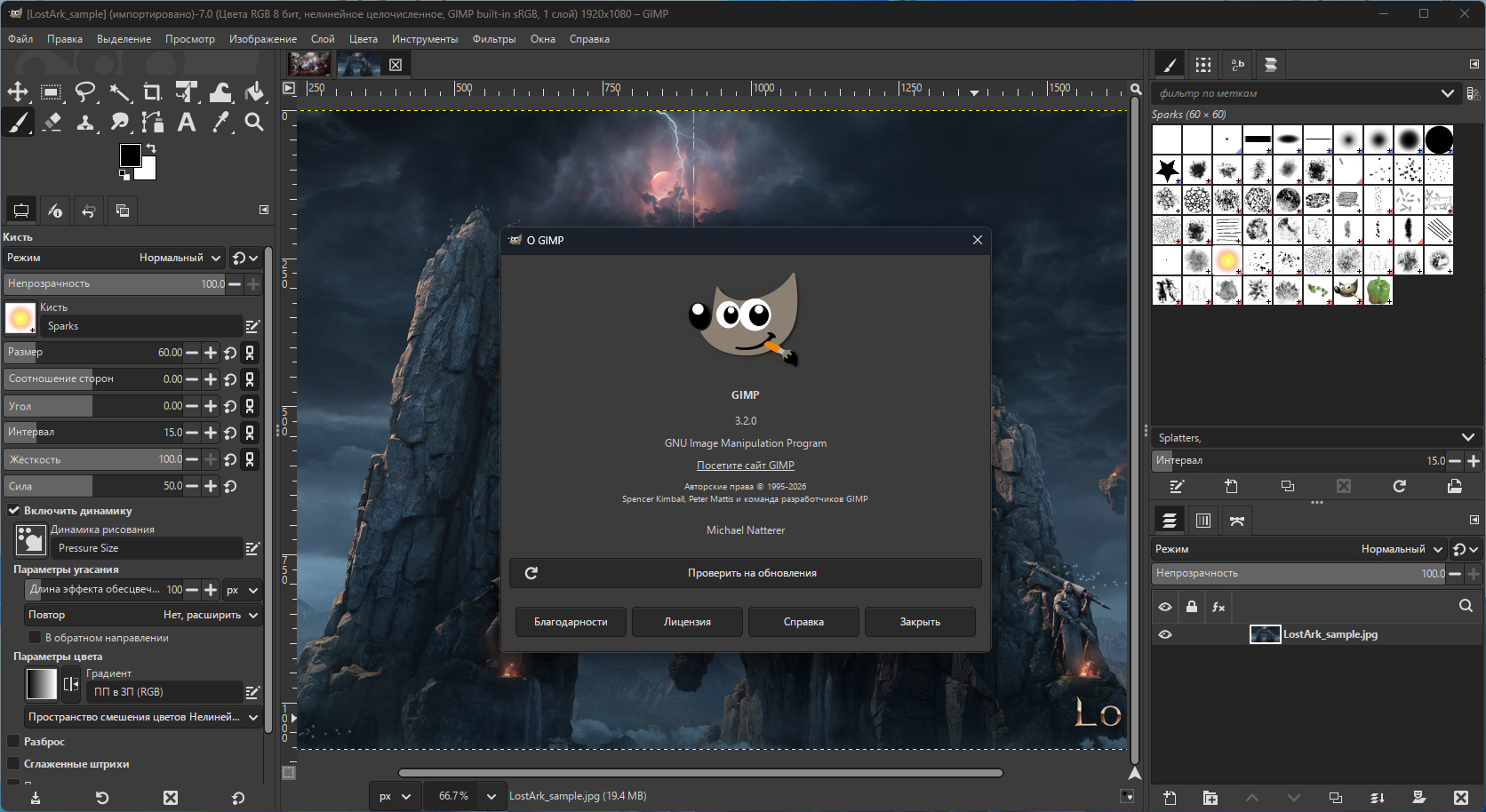This screenshot has width=1486, height=812.
Task: Select the Rectangle Select tool
Action: tap(52, 92)
